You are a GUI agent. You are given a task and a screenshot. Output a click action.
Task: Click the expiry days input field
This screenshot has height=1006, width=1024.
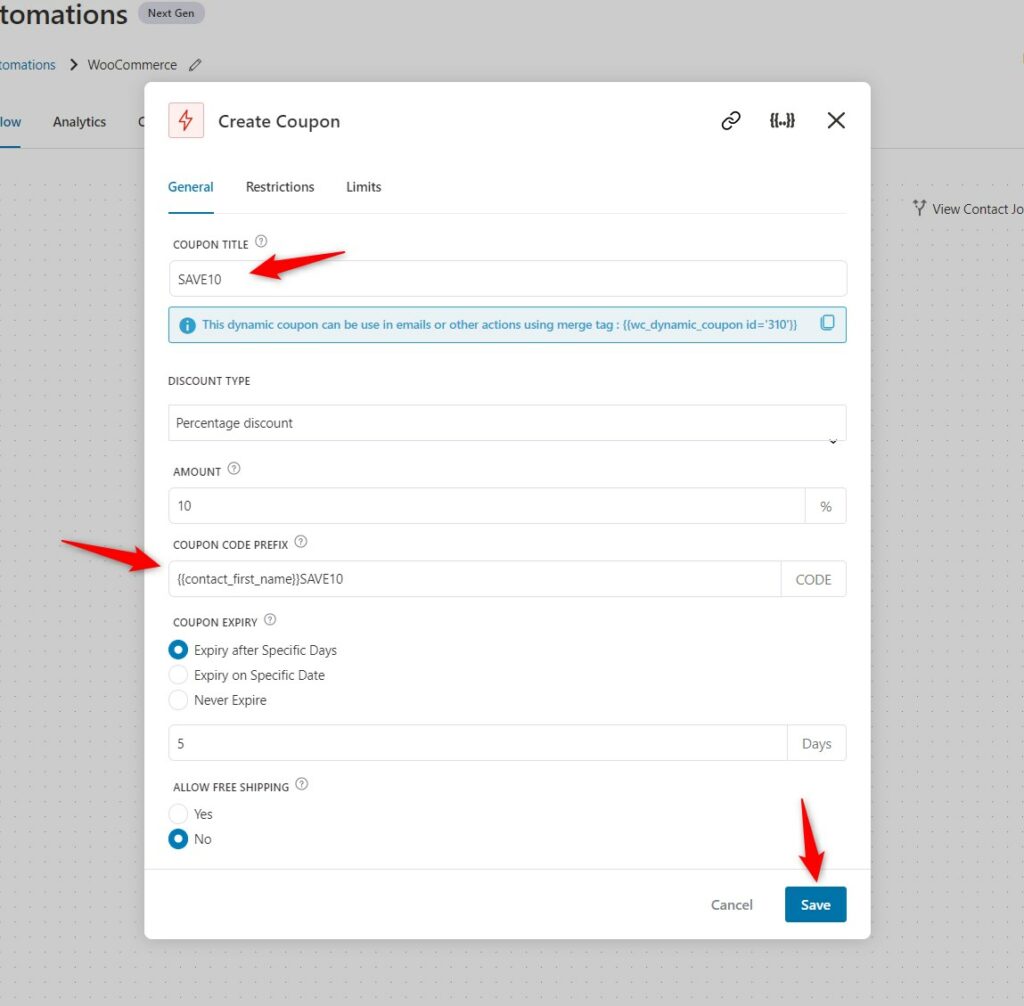[x=478, y=743]
